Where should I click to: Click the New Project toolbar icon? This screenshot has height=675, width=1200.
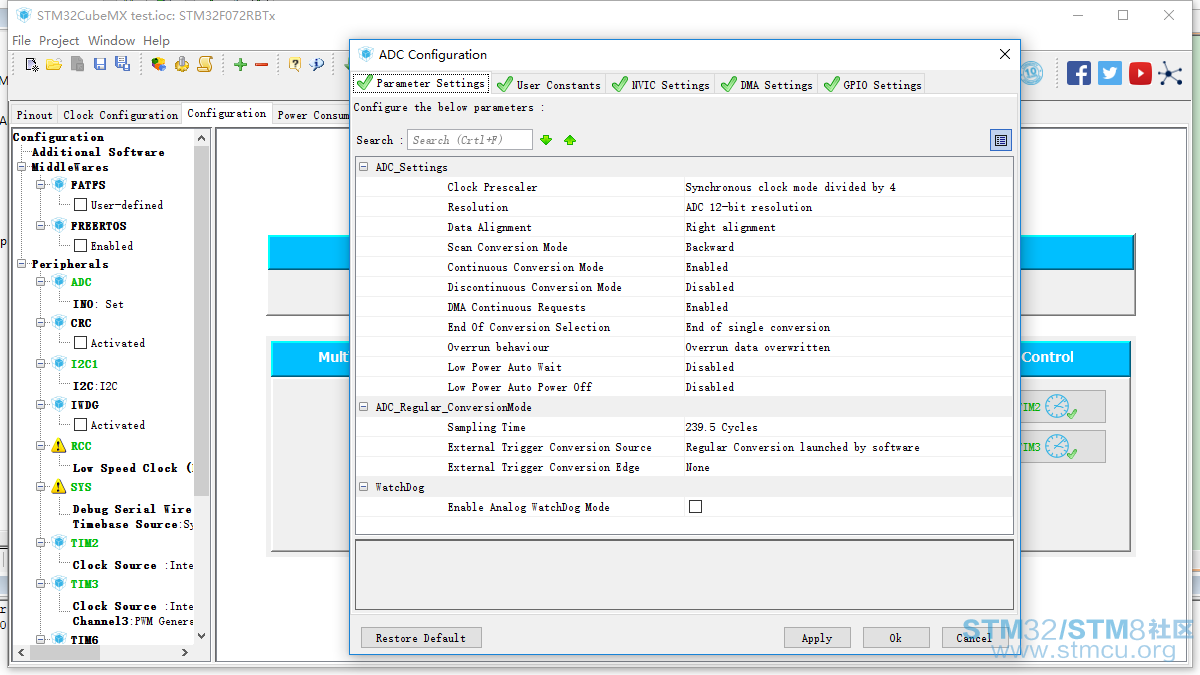pyautogui.click(x=32, y=64)
